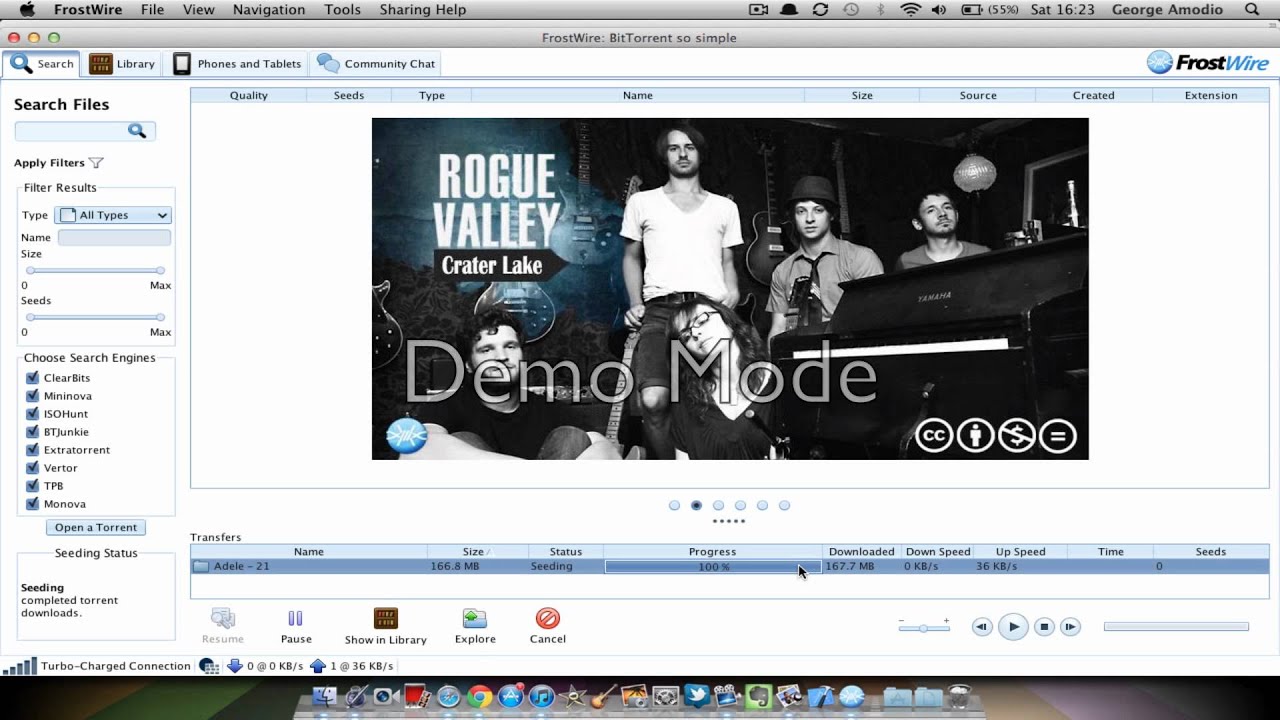The width and height of the screenshot is (1280, 720).
Task: Uncheck the Mininova search engine
Action: (x=32, y=396)
